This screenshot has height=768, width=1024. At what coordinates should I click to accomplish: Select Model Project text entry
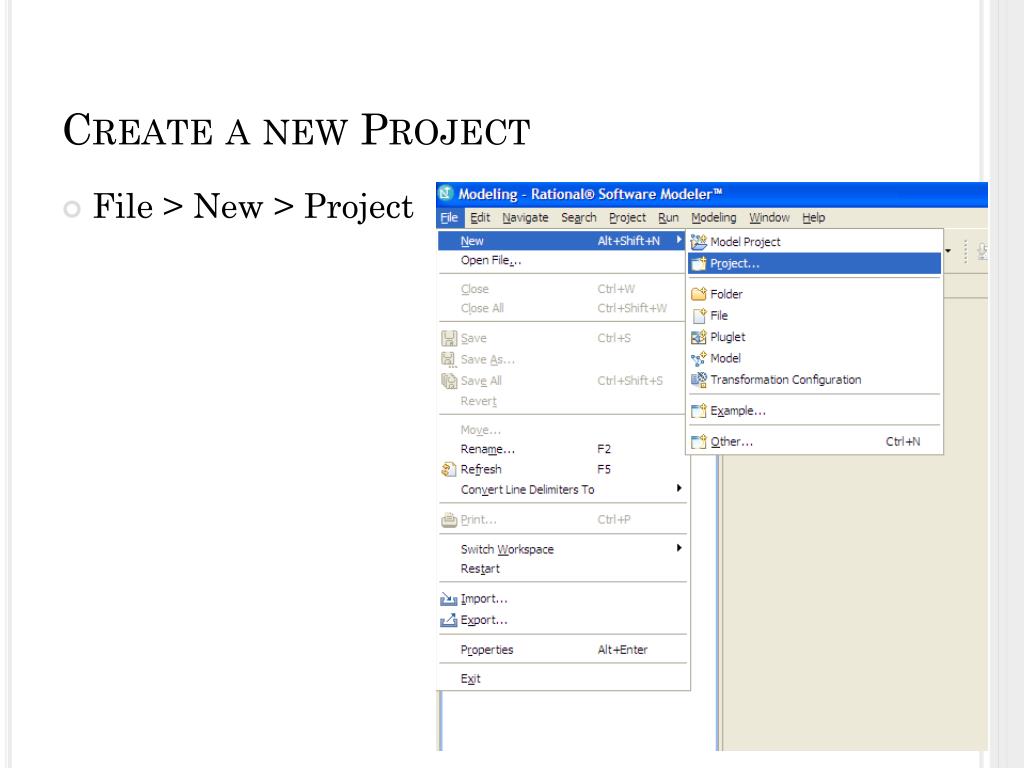point(745,242)
